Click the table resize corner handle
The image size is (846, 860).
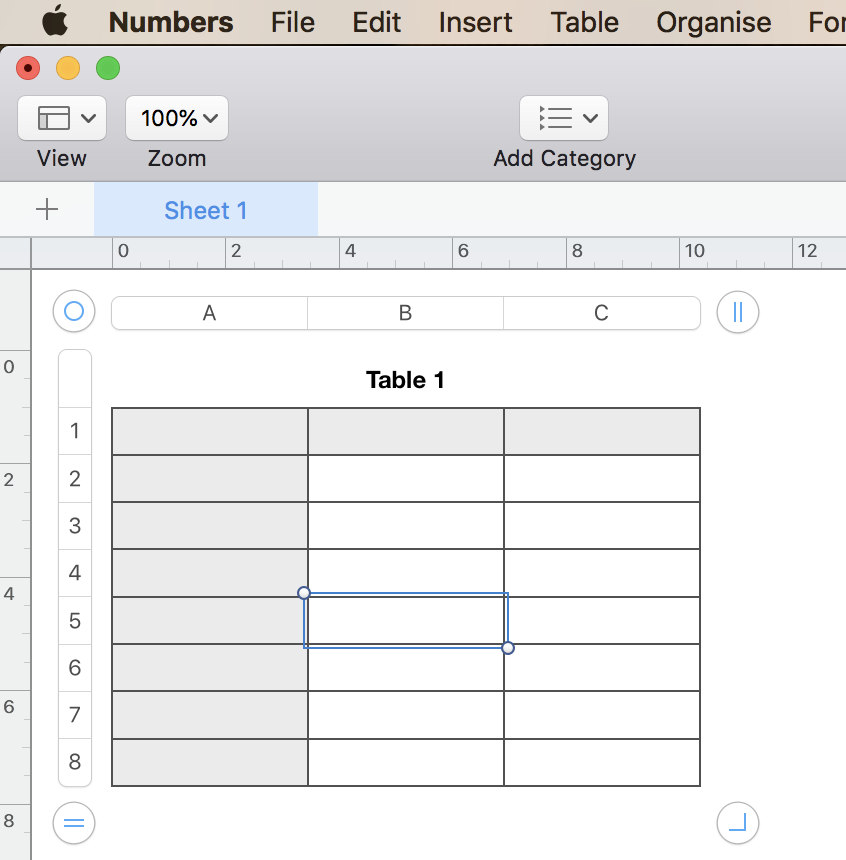[x=738, y=823]
